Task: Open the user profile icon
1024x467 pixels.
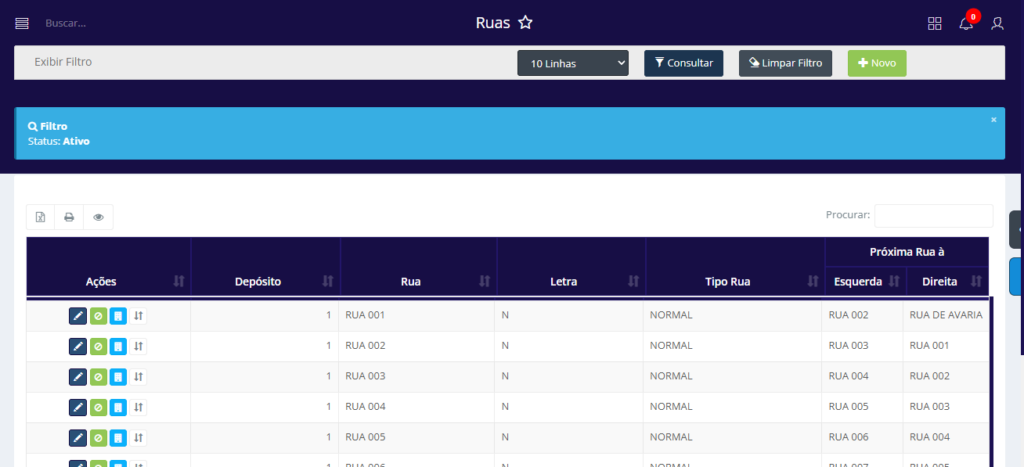Action: (x=997, y=23)
